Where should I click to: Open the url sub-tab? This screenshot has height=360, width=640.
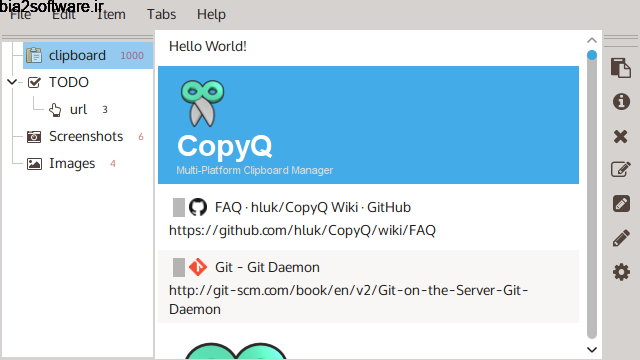coord(78,109)
